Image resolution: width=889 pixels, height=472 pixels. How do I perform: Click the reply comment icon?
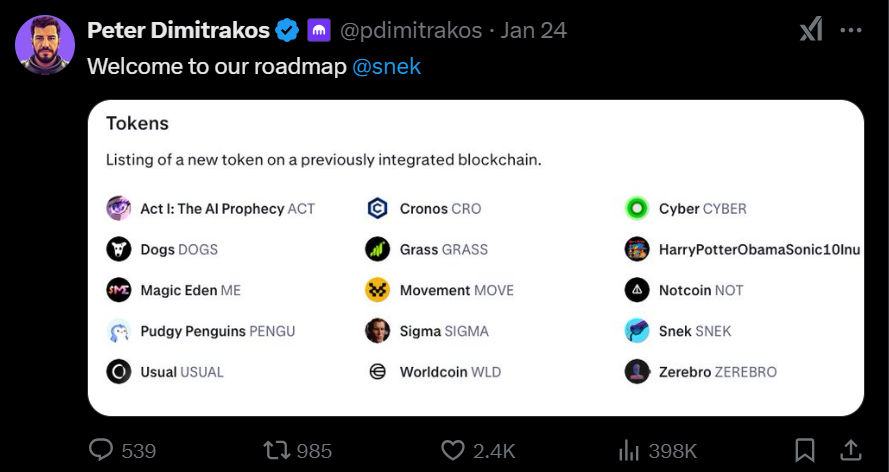pyautogui.click(x=101, y=450)
